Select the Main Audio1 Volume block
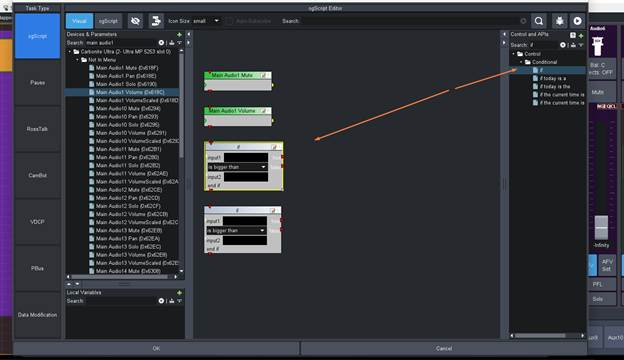Screen dimensions: 624x360 tap(238, 117)
